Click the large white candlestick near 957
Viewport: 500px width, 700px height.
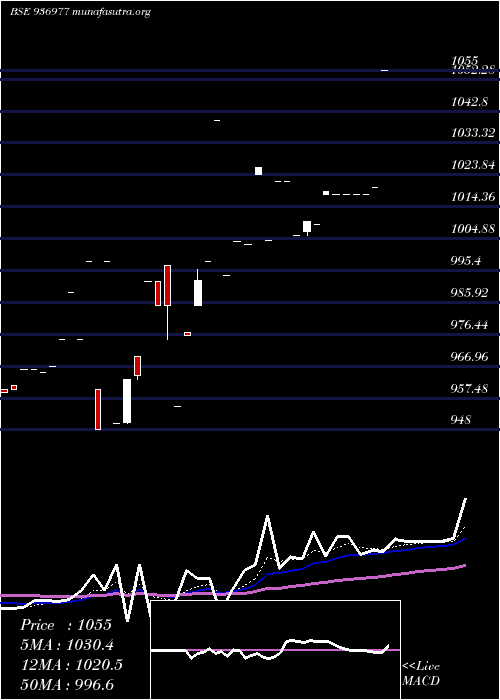click(127, 401)
